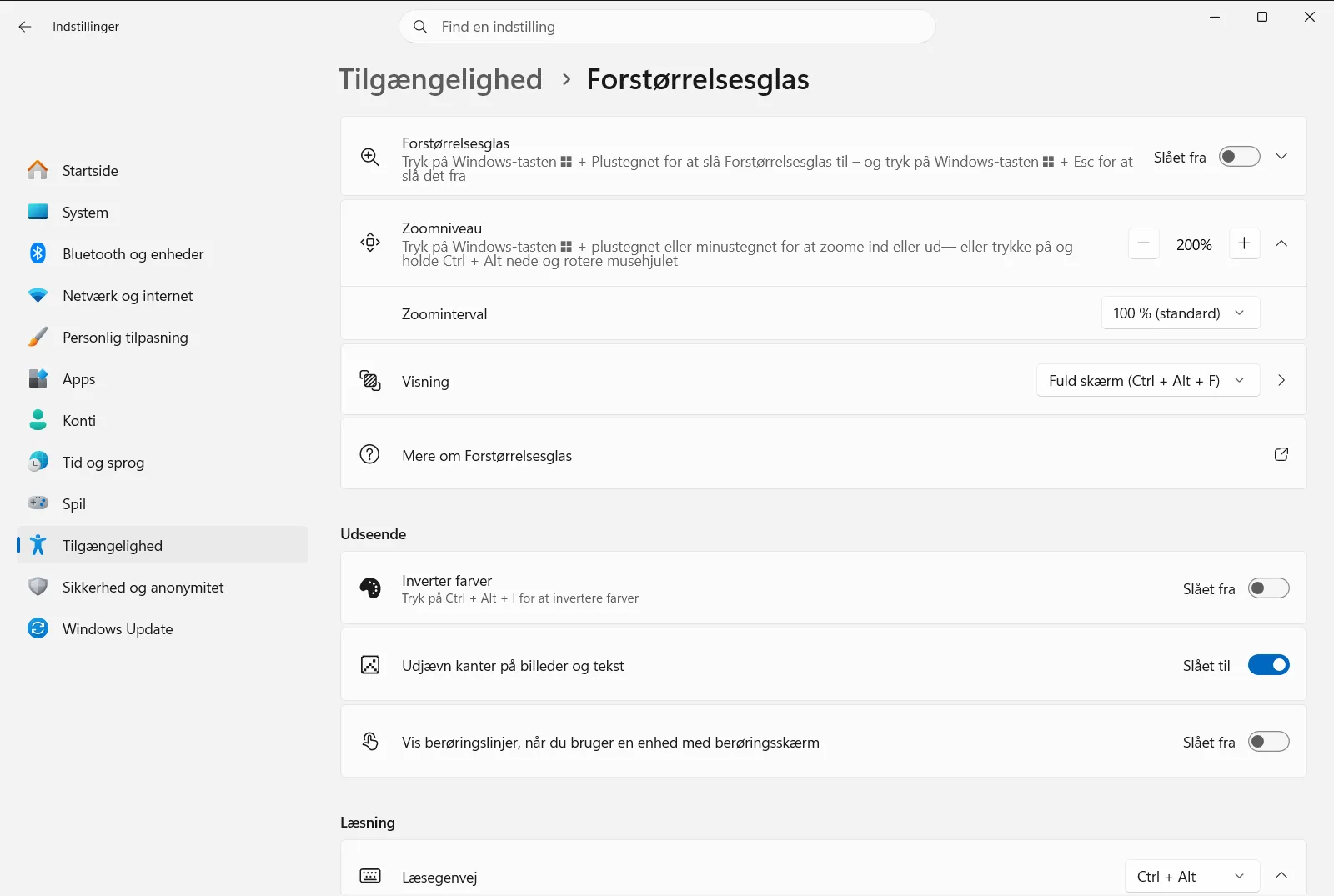Toggle Vis berøringslinjer switch
1334x896 pixels.
(x=1269, y=742)
